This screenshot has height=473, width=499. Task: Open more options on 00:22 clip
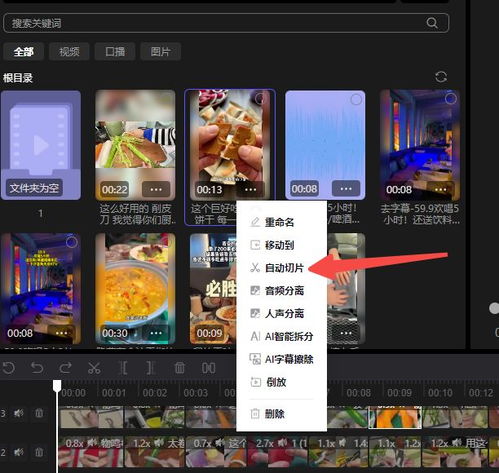(x=156, y=189)
